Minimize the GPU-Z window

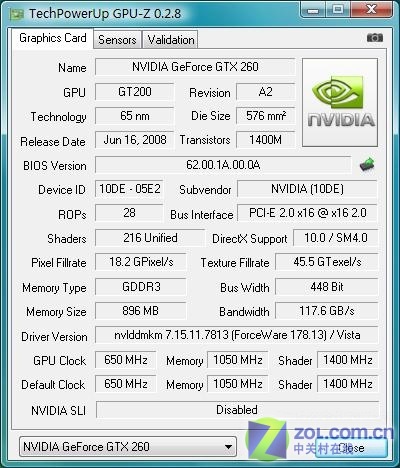[x=313, y=9]
